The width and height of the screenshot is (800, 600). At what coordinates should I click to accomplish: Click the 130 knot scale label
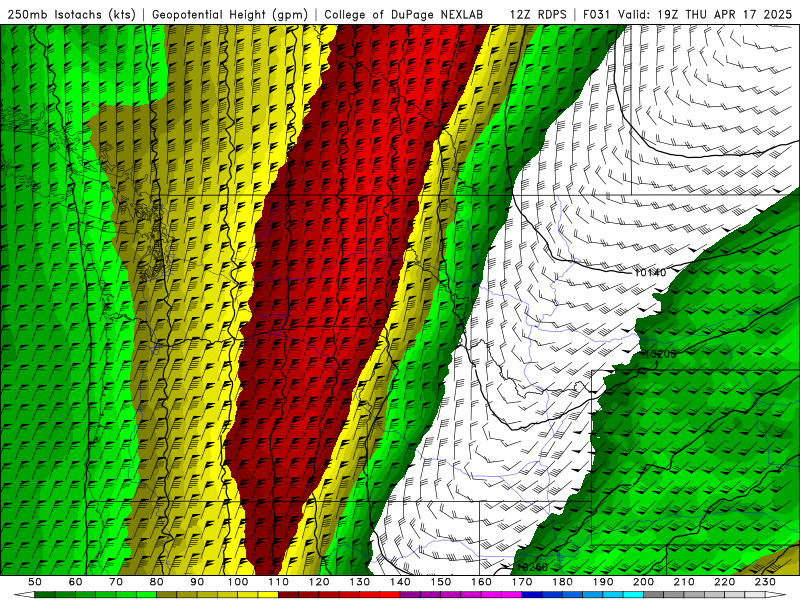click(x=360, y=582)
